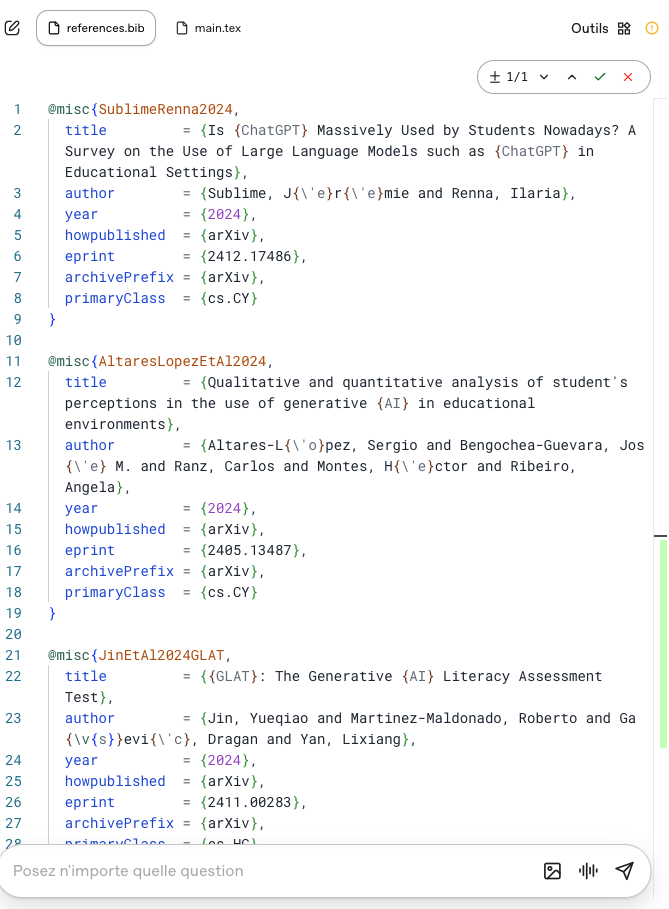Accept the change with green checkmark
The image size is (669, 909).
point(600,77)
